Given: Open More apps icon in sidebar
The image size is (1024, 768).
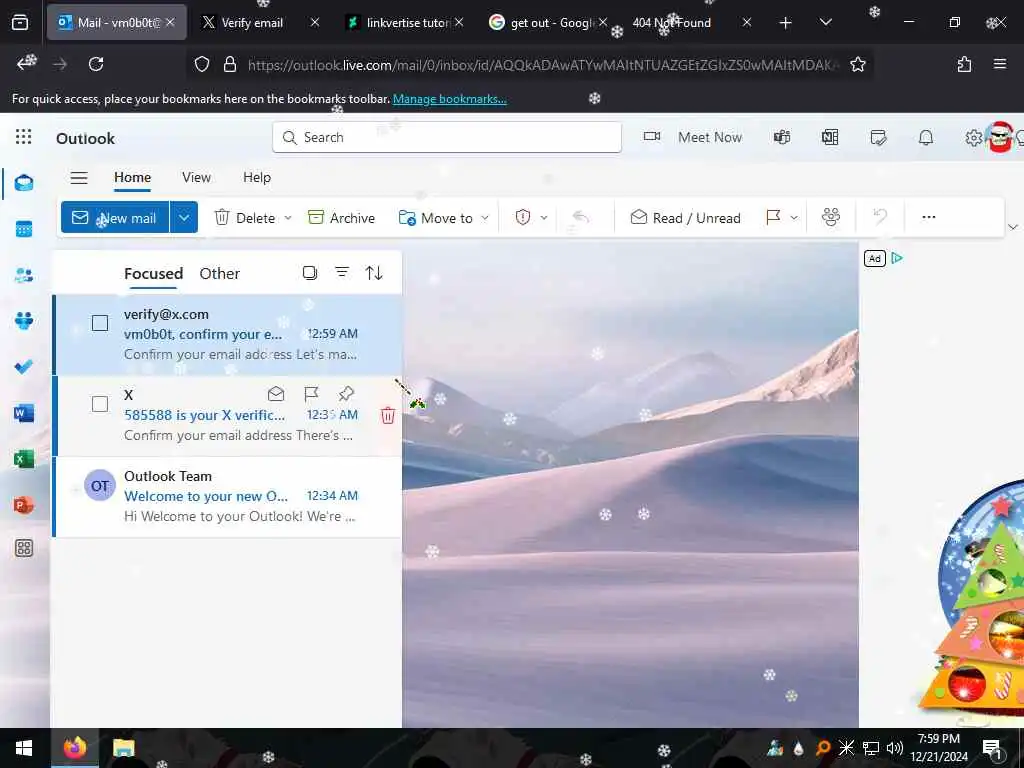Looking at the screenshot, I should click(24, 548).
